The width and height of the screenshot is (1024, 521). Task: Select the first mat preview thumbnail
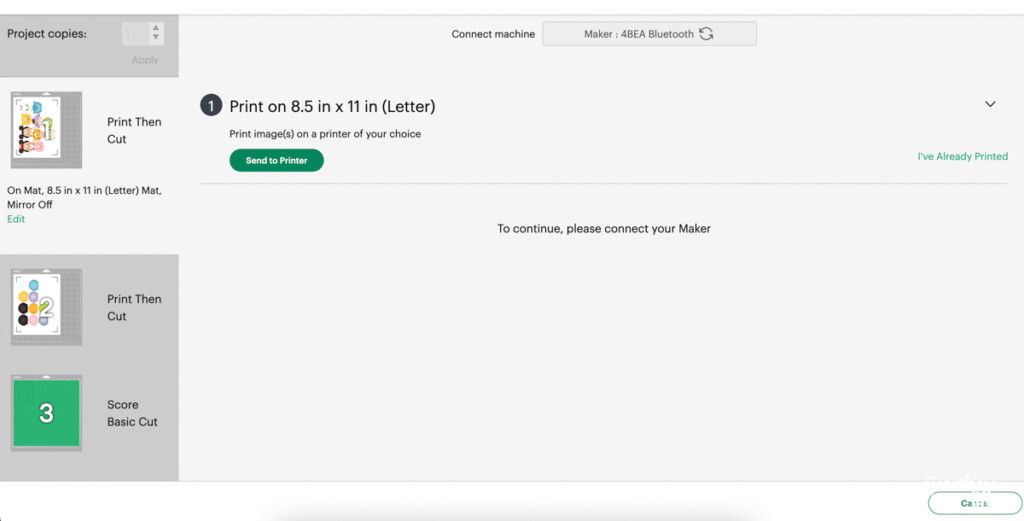click(46, 130)
